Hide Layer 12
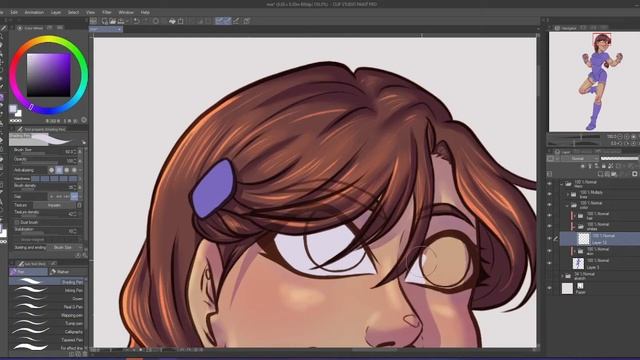The height and width of the screenshot is (360, 640). 549,239
